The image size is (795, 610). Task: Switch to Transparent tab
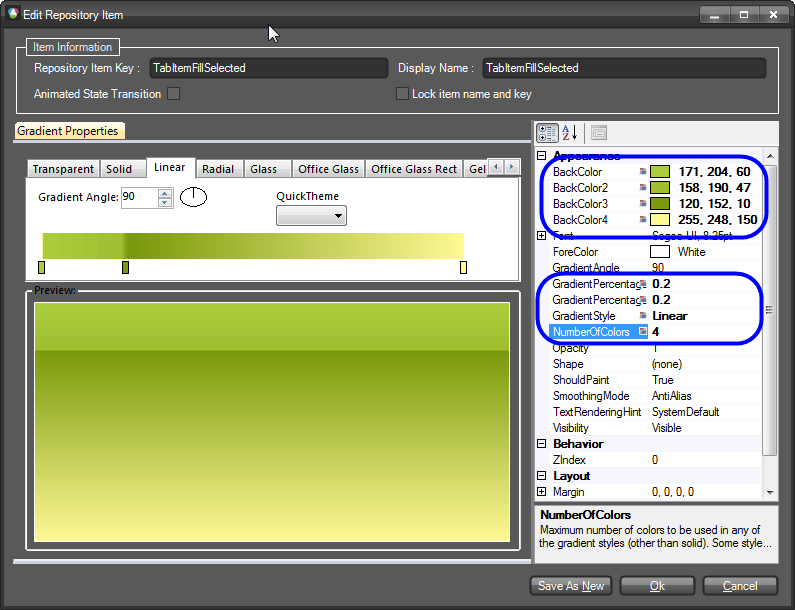[63, 169]
